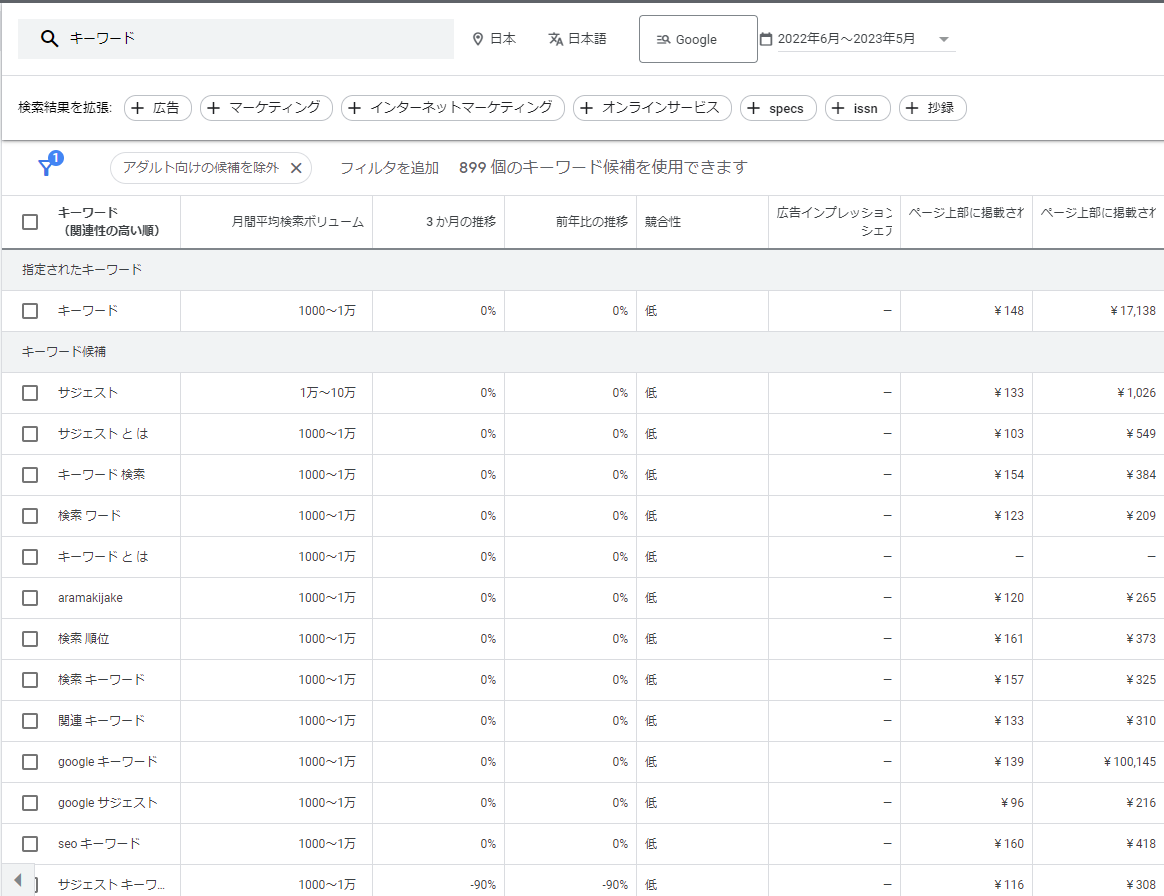Add specs expansion via its plus icon
This screenshot has height=896, width=1164.
[x=755, y=107]
